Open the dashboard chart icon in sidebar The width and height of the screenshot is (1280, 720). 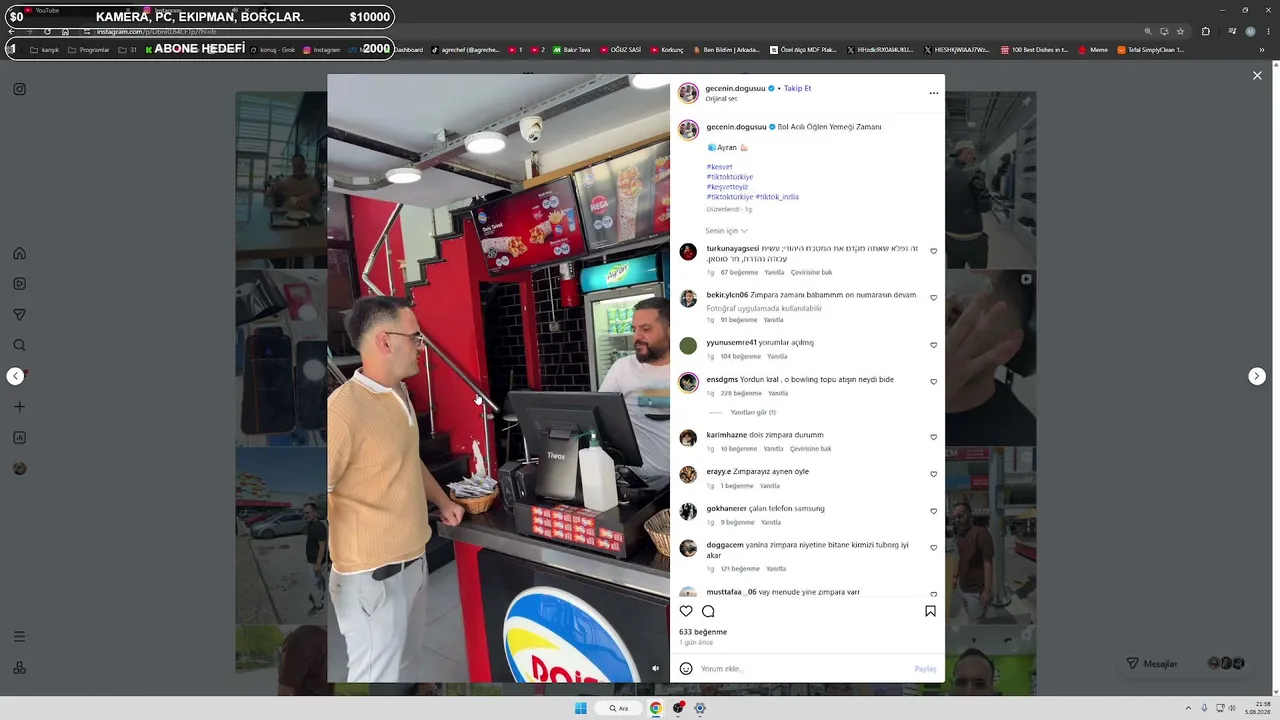click(x=19, y=438)
